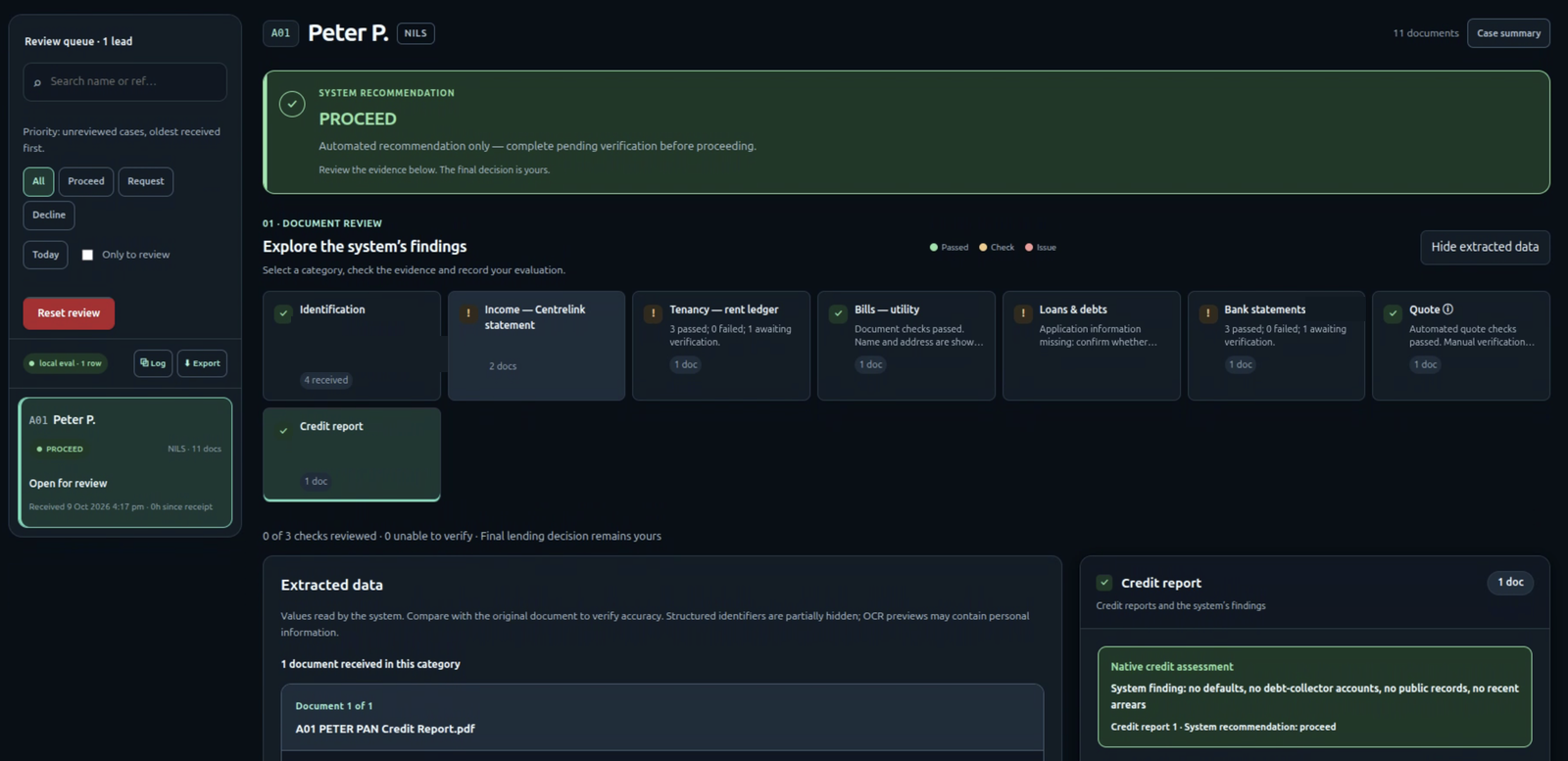Click the warning icon on Bank statements card

tap(1207, 313)
